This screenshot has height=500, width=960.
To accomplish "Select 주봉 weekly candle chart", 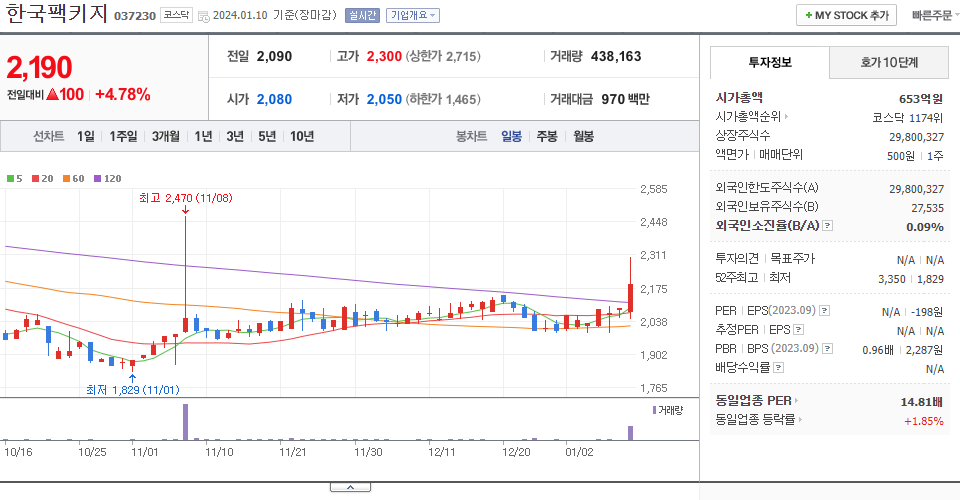I will pyautogui.click(x=547, y=136).
